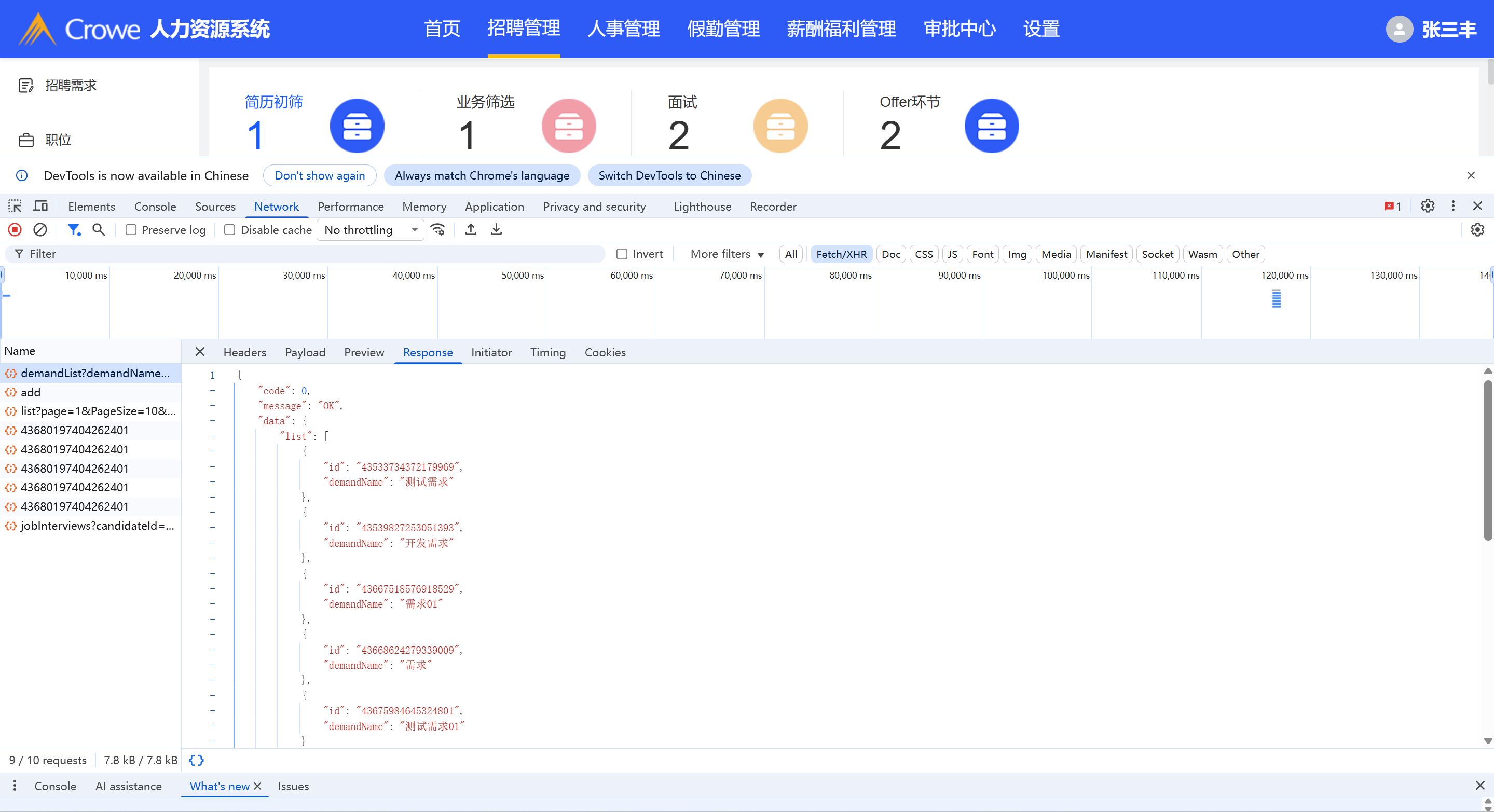1494x812 pixels.
Task: Tick the Invert filter checkbox
Action: point(622,254)
